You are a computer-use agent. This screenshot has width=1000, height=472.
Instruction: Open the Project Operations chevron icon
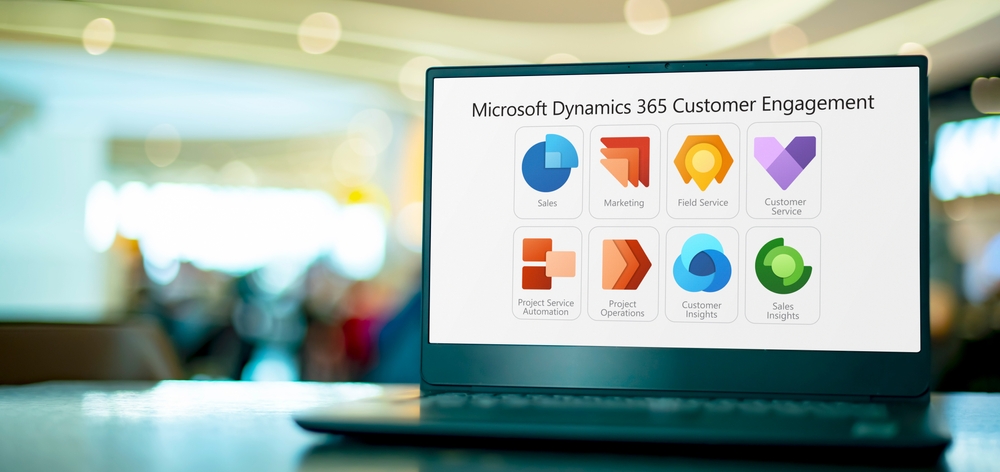[626, 264]
